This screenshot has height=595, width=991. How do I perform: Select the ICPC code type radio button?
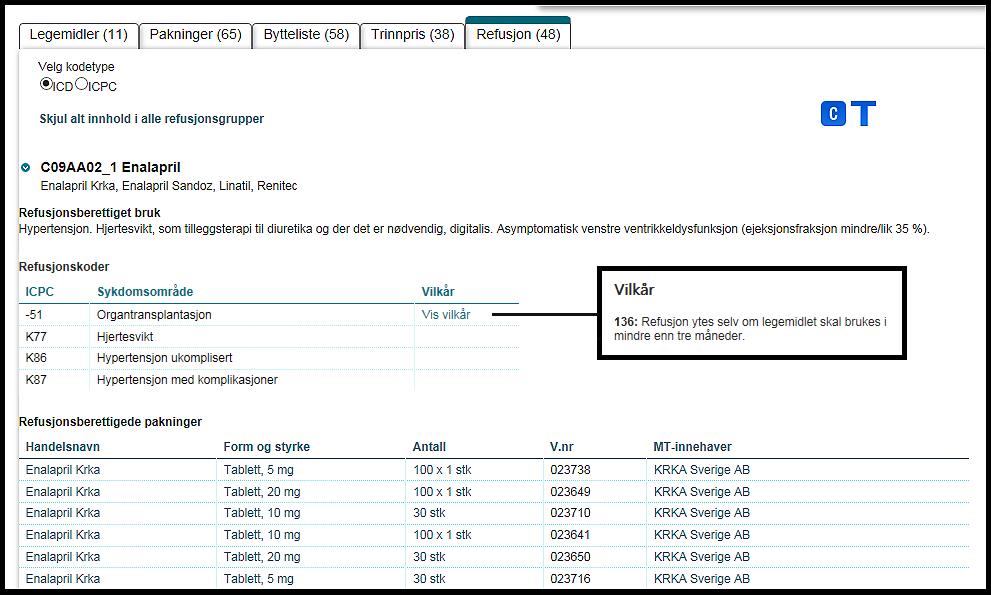(81, 85)
